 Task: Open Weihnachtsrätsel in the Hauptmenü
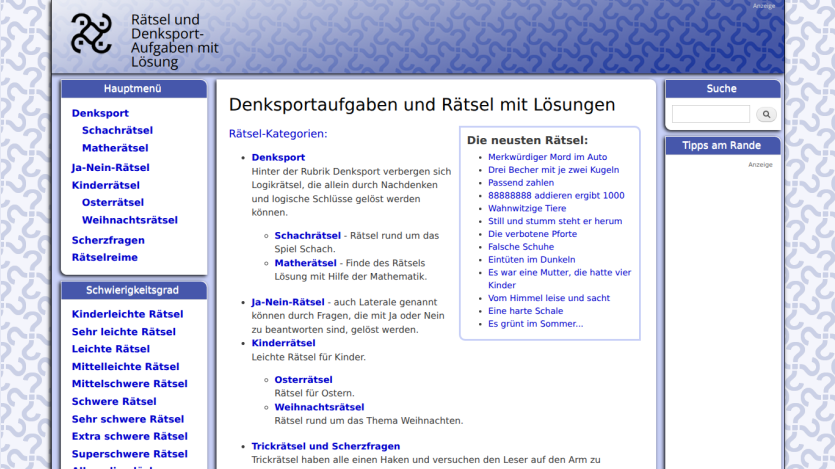click(129, 220)
